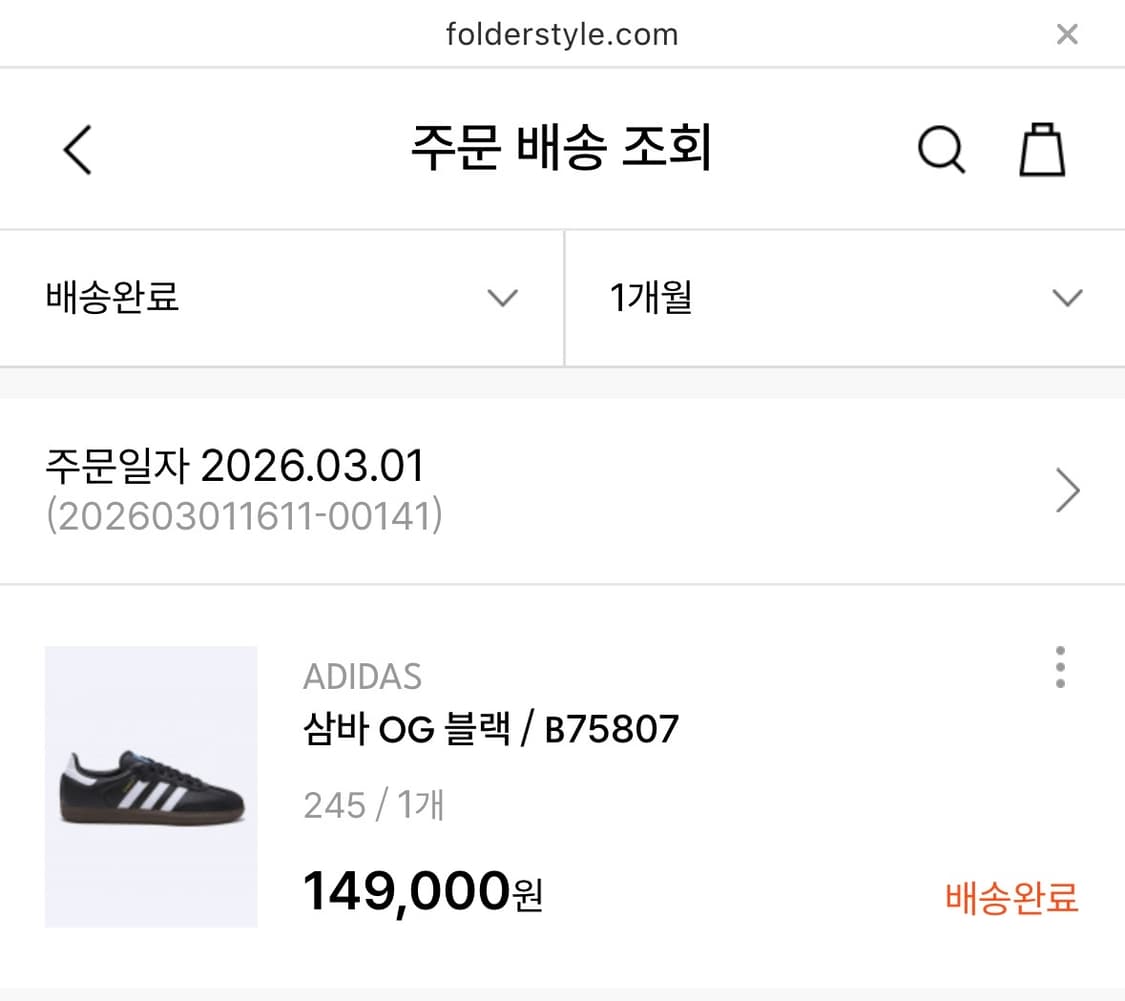Click the order number 202603011611-00141
Viewport: 1125px width, 1001px height.
[246, 517]
